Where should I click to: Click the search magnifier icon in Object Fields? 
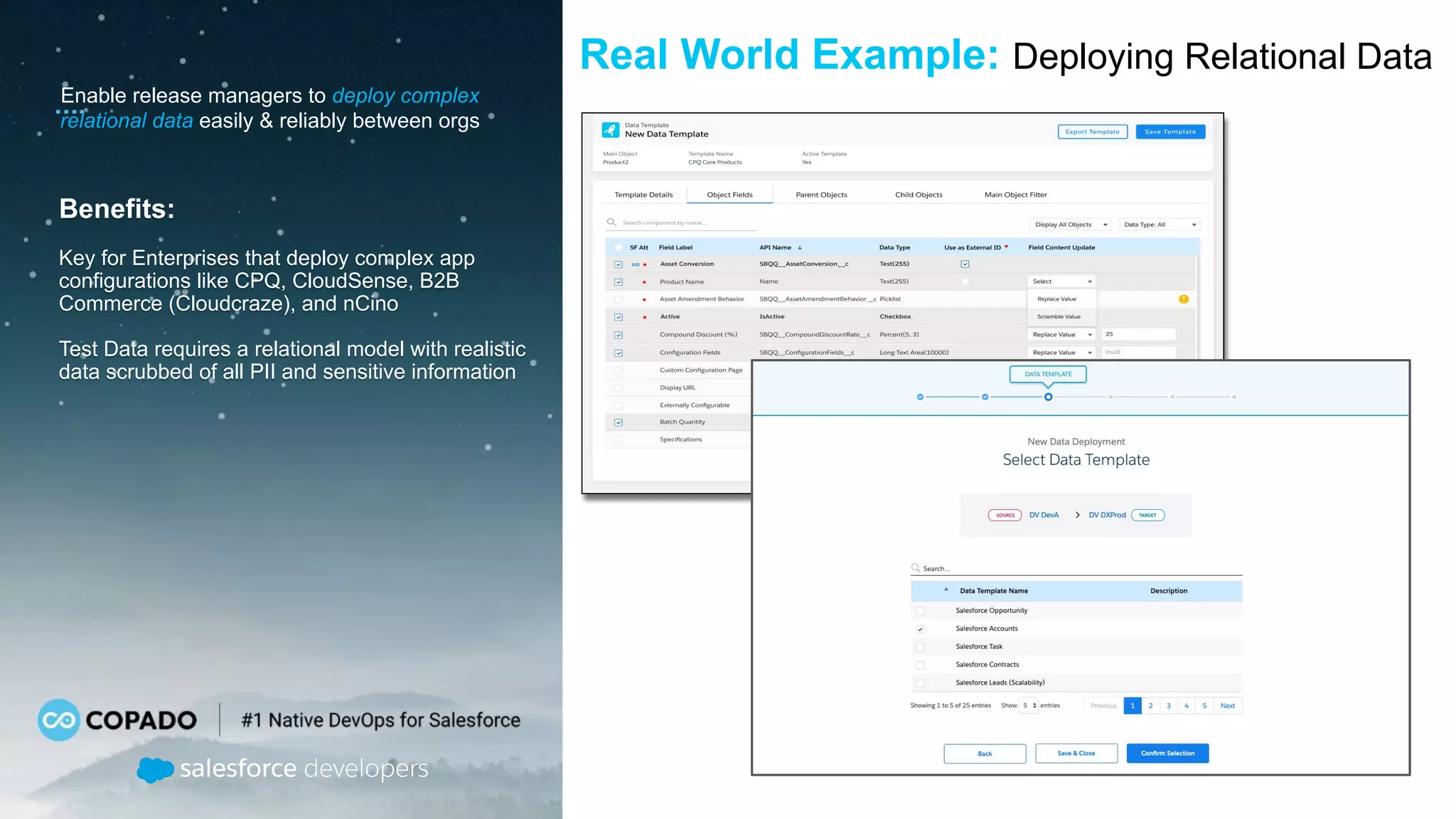coord(611,223)
